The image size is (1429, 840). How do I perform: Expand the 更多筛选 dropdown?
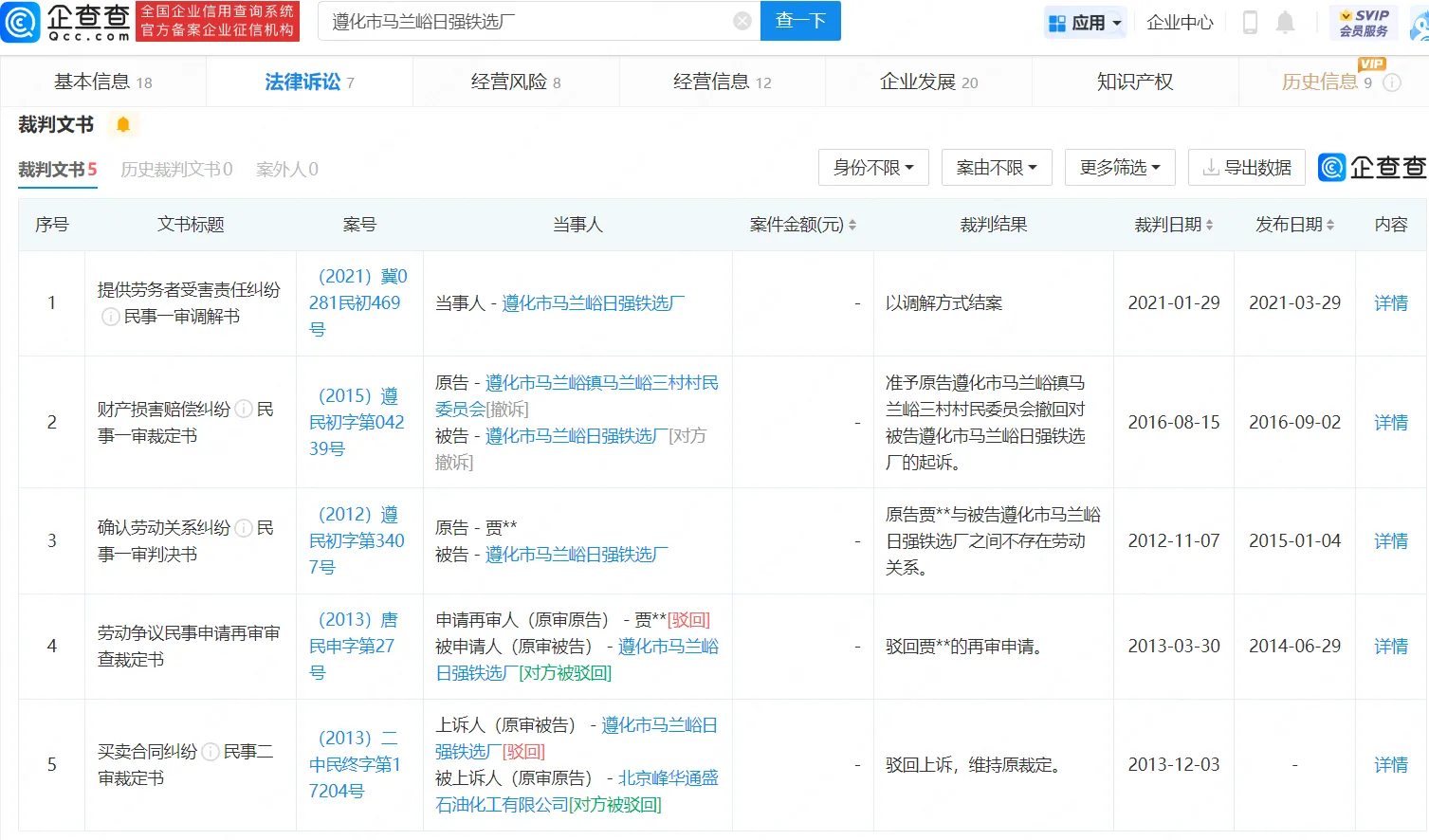click(x=1120, y=168)
